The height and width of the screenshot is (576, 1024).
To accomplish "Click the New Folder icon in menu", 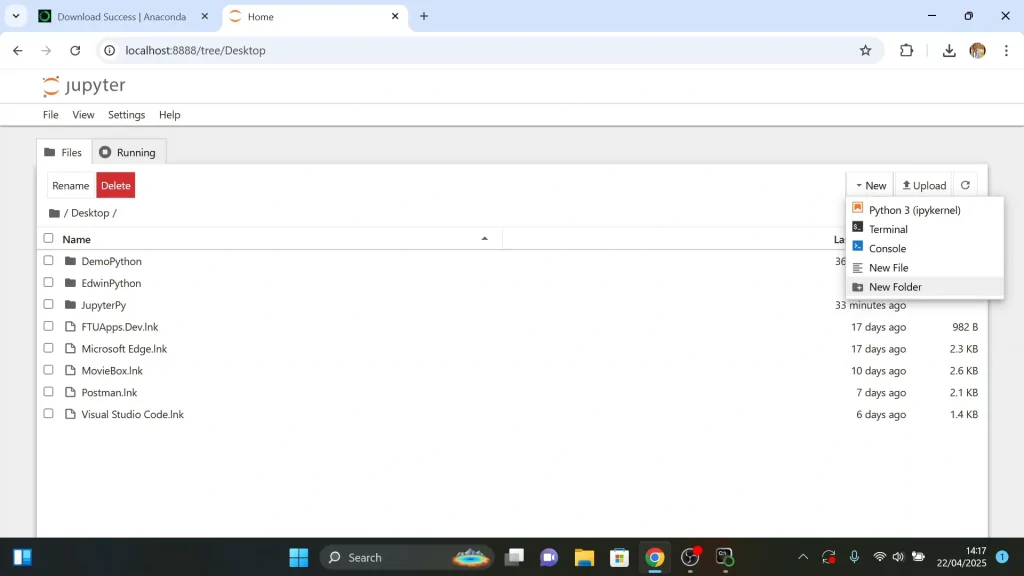I will coord(857,287).
